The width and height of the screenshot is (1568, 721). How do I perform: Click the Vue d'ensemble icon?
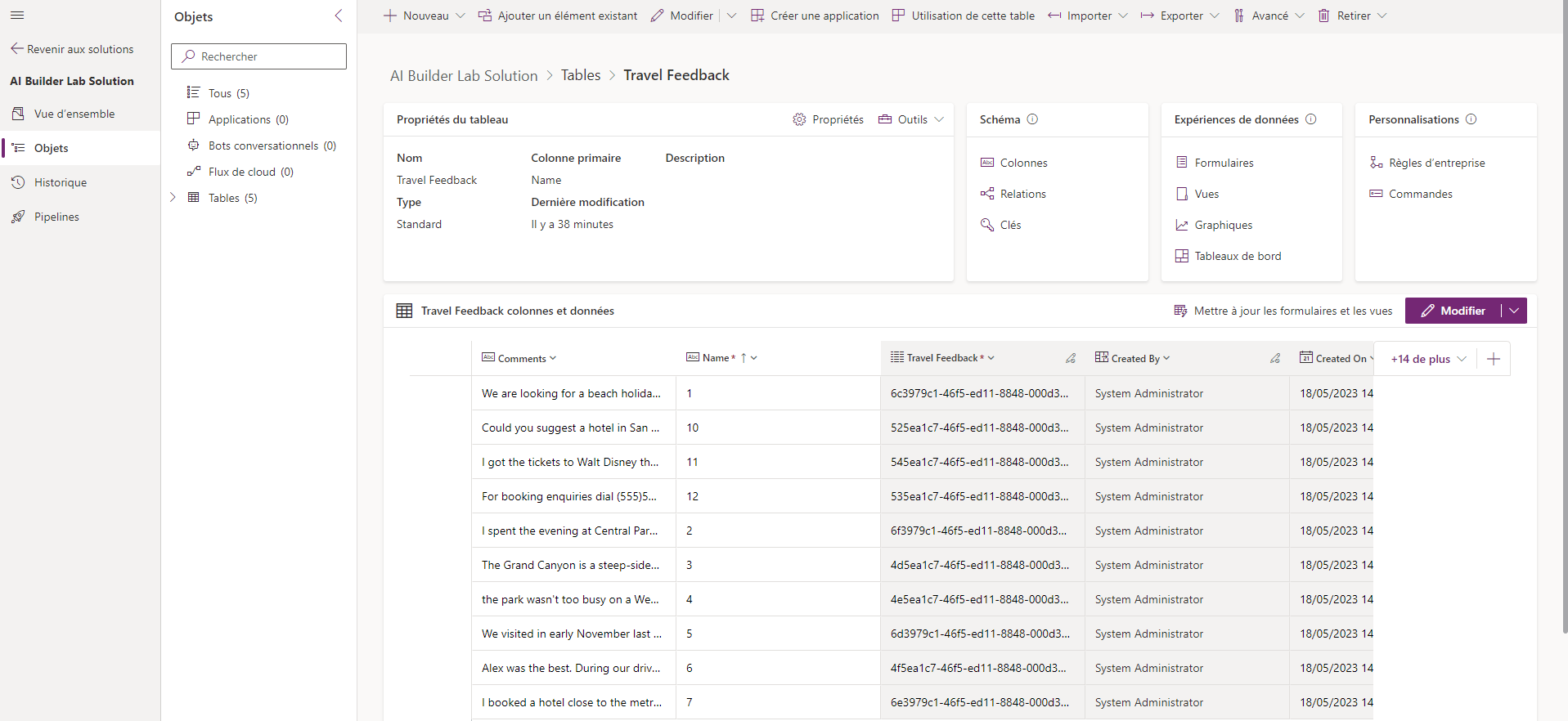click(18, 114)
